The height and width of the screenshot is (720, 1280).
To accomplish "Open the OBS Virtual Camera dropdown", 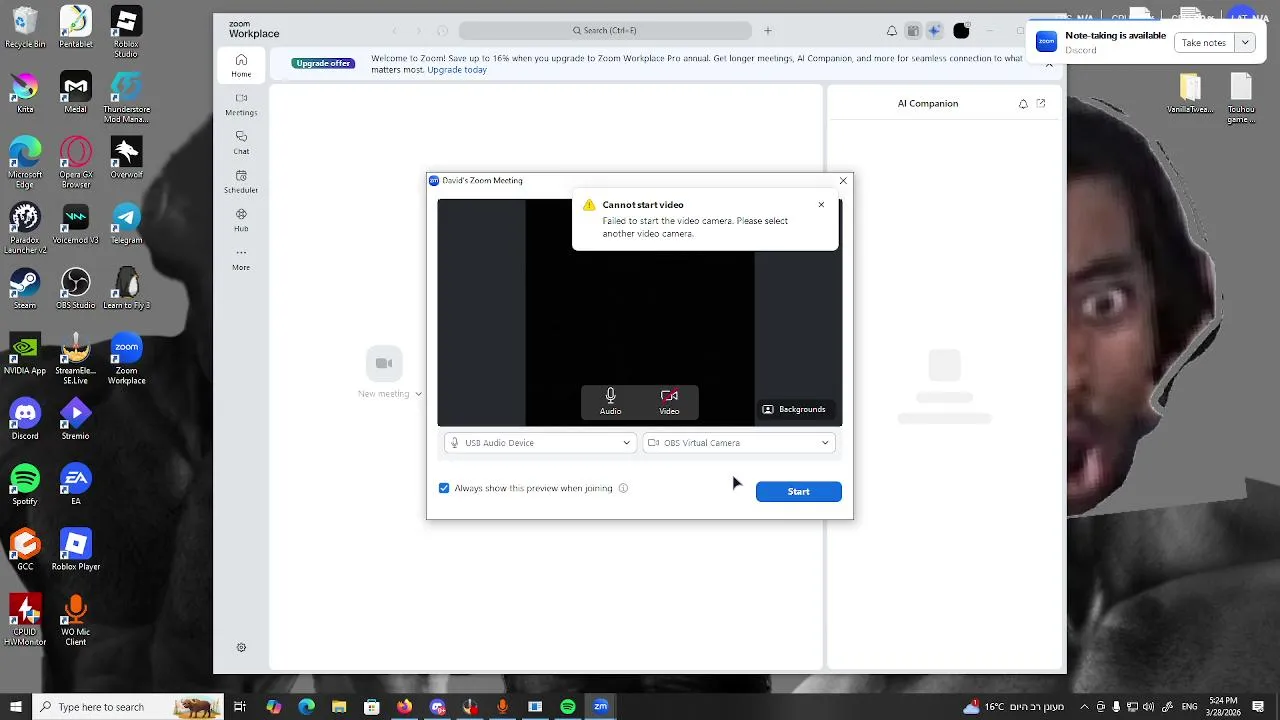I will [739, 443].
